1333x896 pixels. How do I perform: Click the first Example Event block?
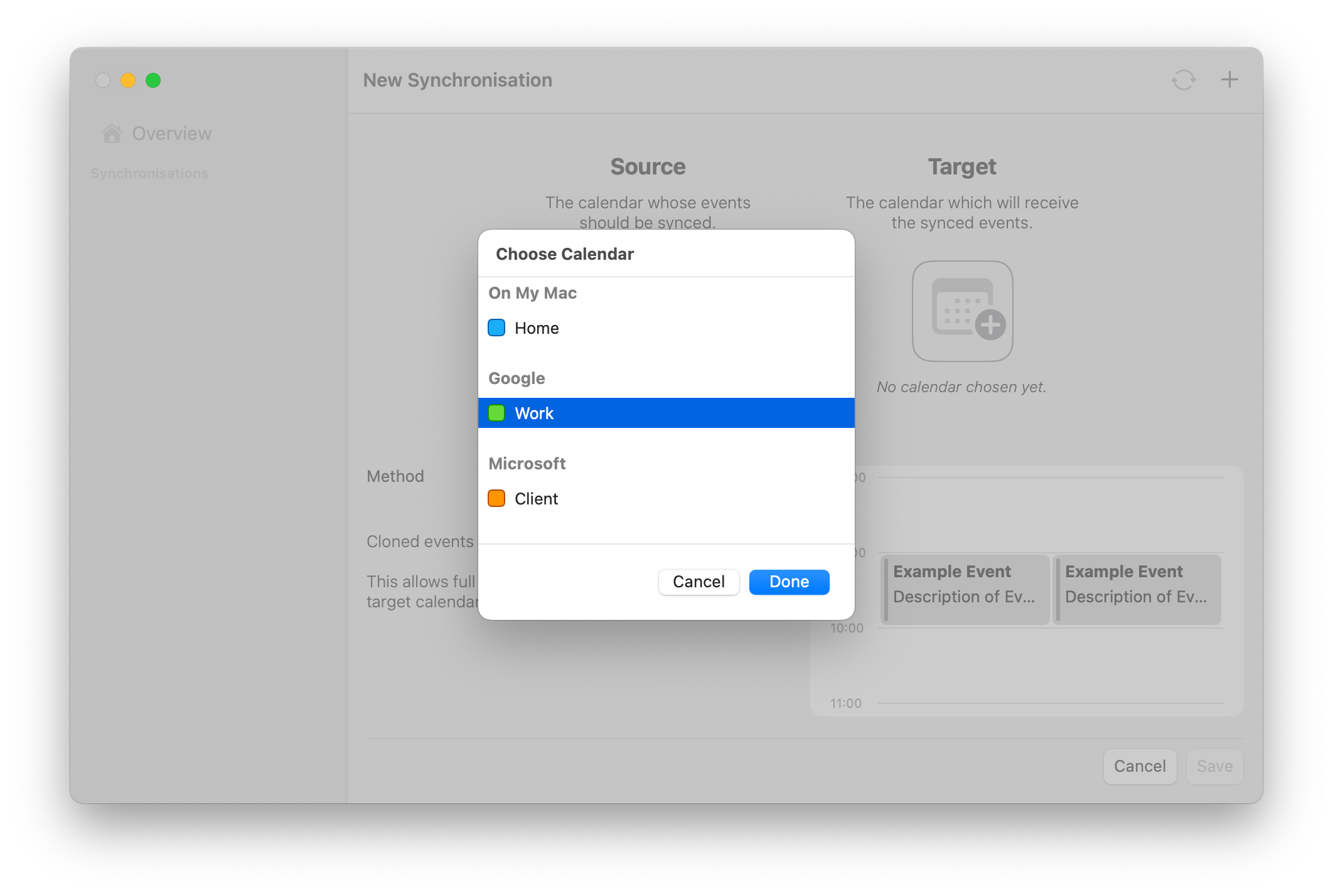pos(965,589)
